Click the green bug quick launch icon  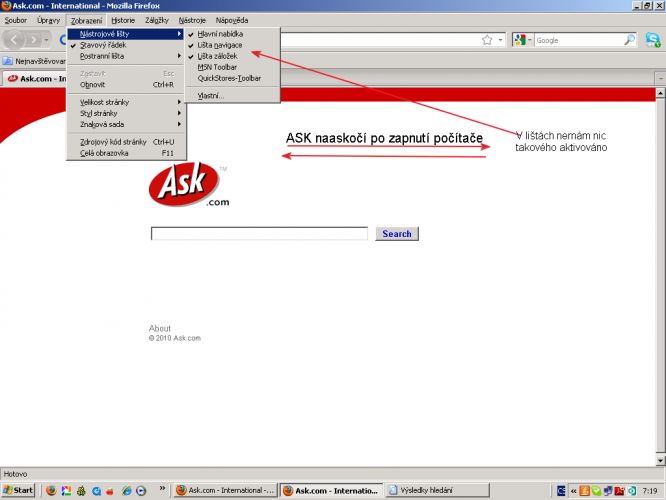[81, 491]
